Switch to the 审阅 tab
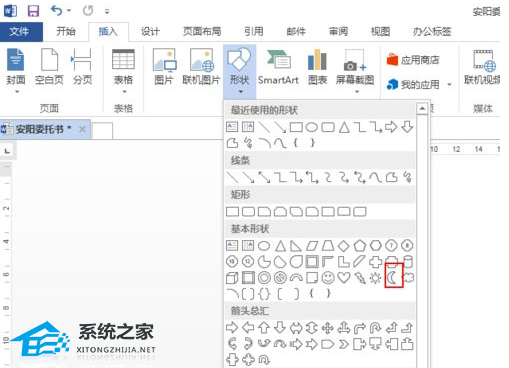The width and height of the screenshot is (509, 368). pos(338,32)
